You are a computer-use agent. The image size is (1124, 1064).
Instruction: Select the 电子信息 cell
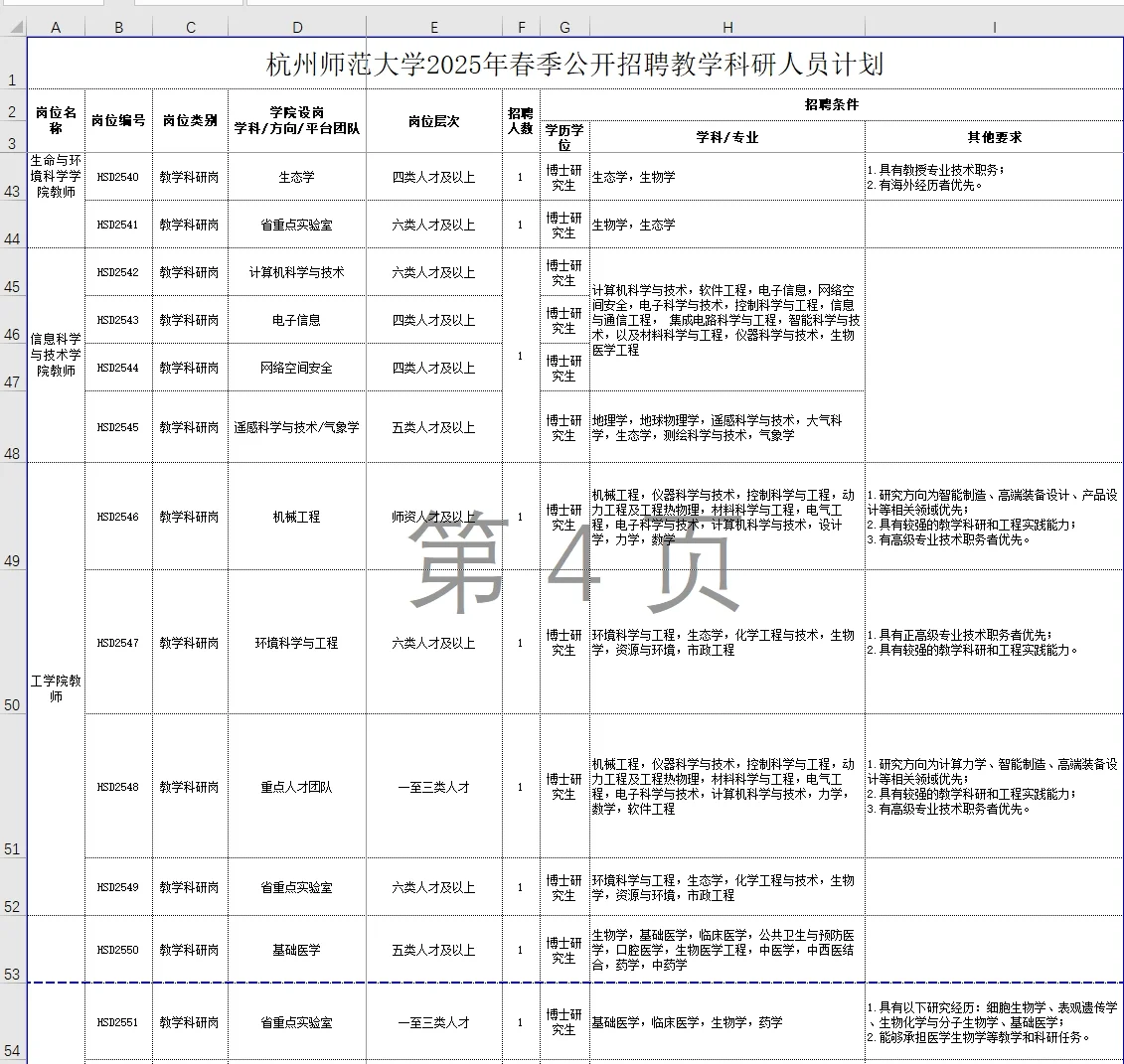(x=297, y=320)
